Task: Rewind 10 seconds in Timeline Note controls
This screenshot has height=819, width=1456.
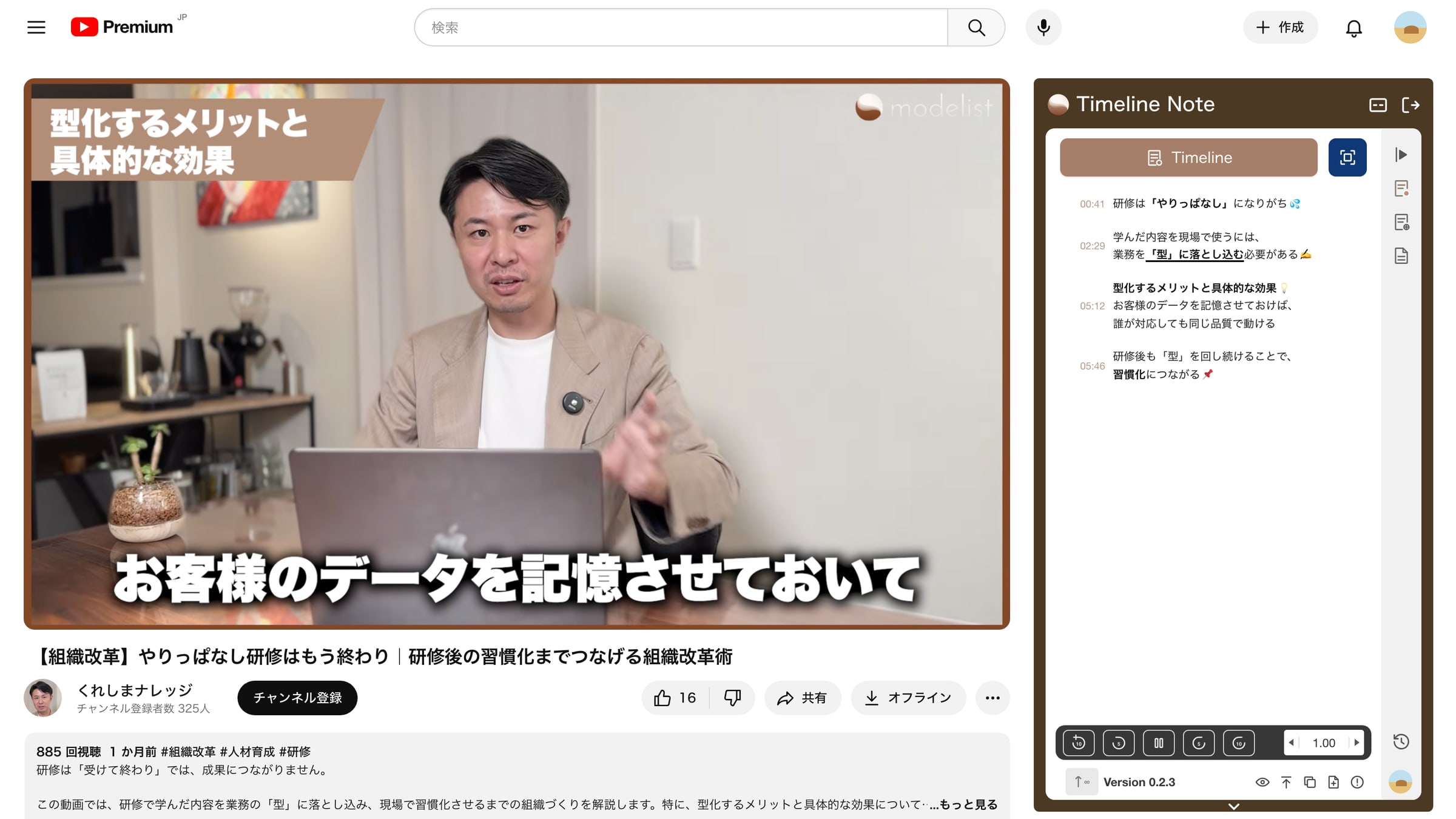Action: [x=1079, y=743]
